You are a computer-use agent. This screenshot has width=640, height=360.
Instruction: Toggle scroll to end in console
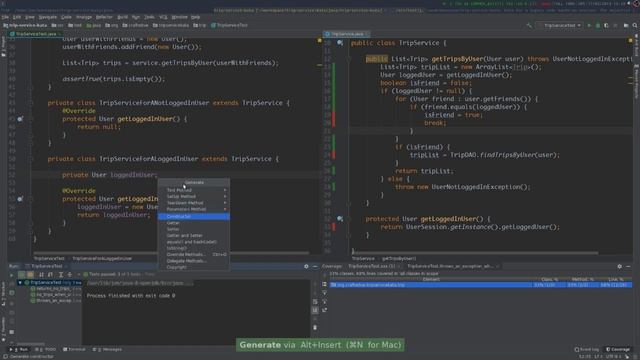tap(315, 311)
